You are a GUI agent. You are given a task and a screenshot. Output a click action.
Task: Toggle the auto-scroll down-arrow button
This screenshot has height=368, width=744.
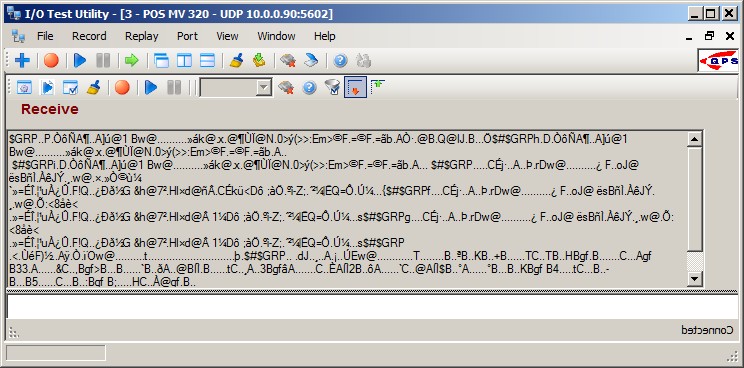coord(355,87)
